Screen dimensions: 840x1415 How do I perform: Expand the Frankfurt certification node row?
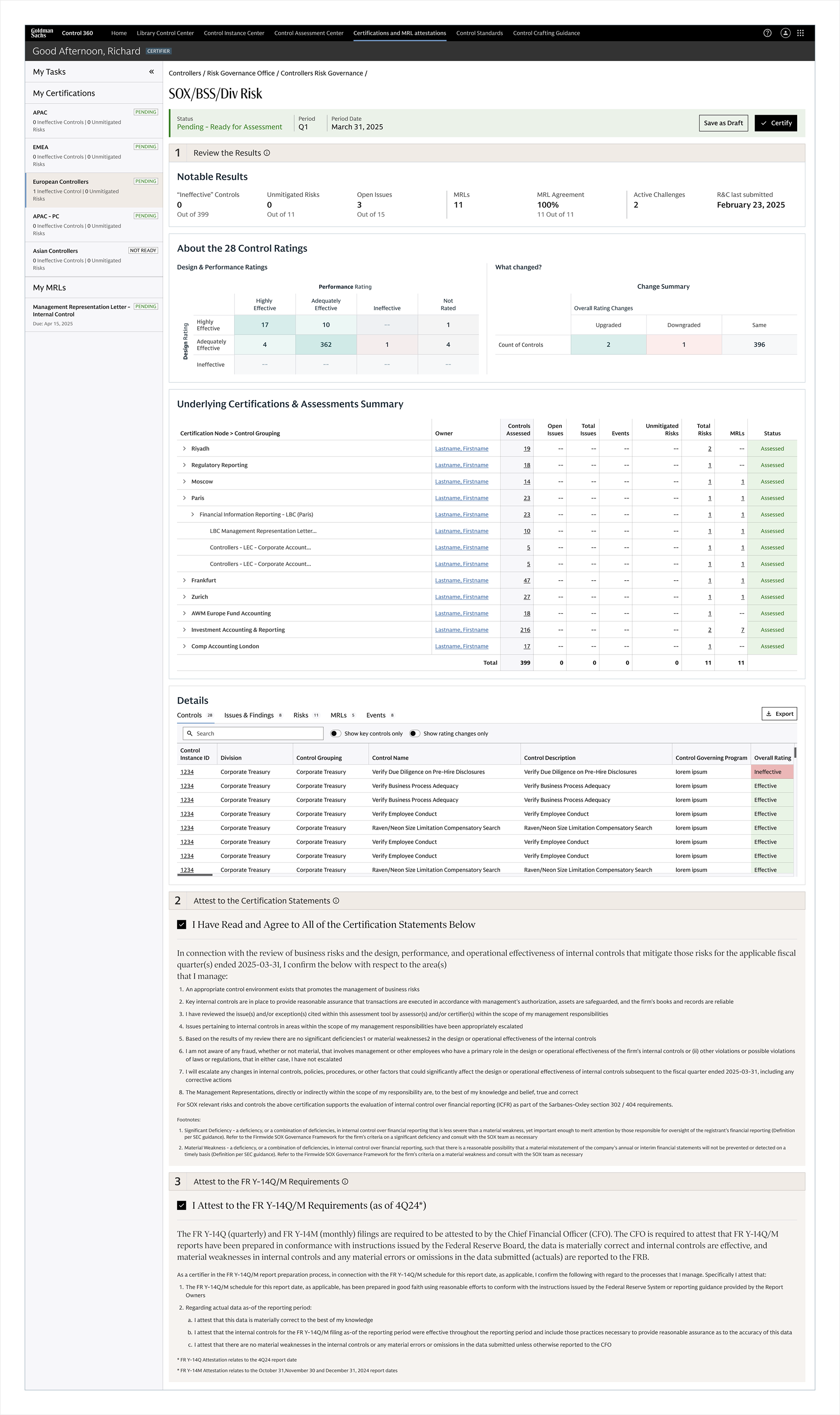point(185,580)
